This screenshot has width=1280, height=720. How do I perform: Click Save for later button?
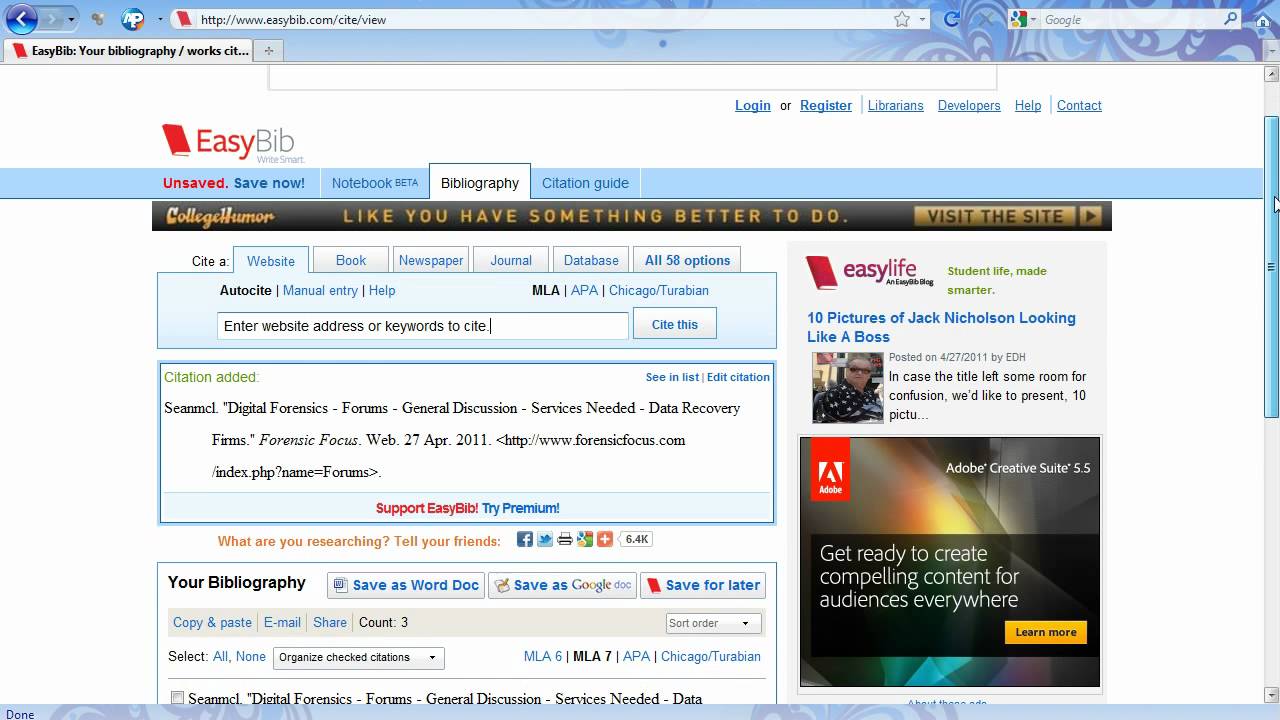click(x=703, y=585)
